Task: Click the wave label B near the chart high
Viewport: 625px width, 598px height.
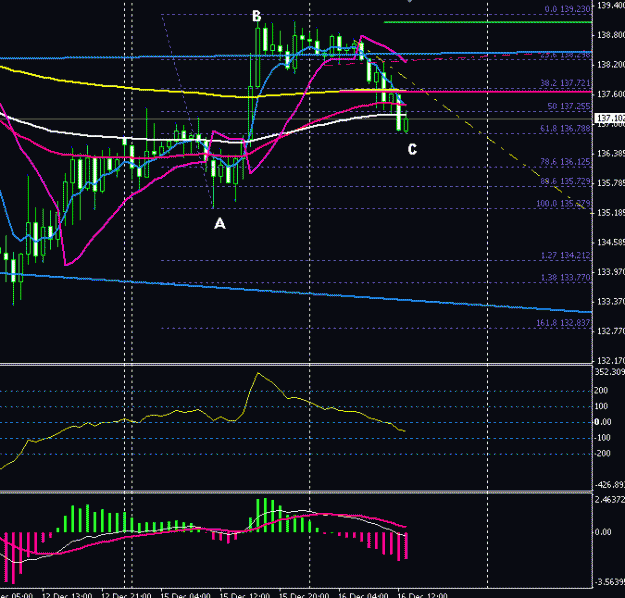Action: coord(257,16)
